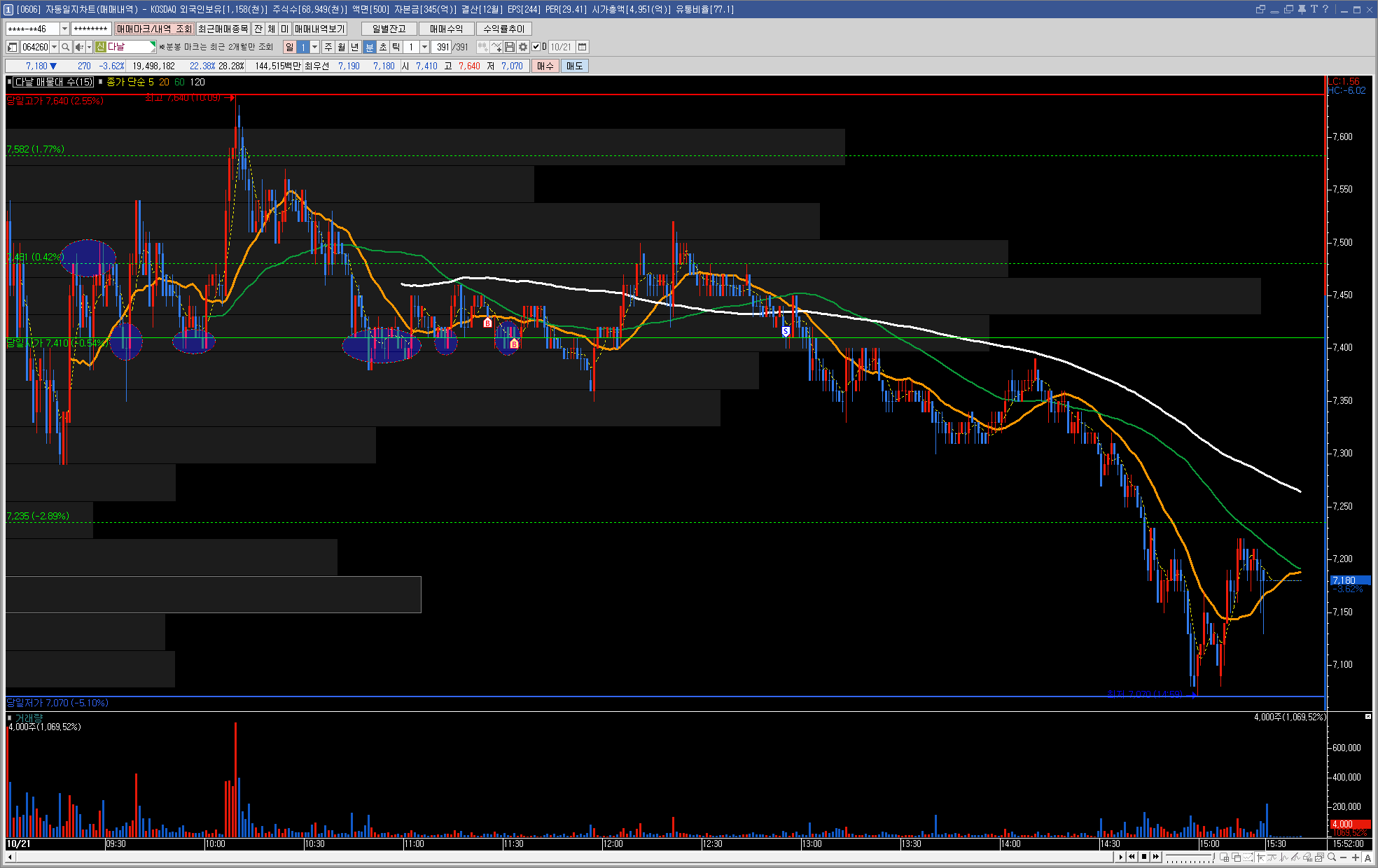Toggle the D date checkbox
Screen dimensions: 1378x868
click(x=536, y=47)
